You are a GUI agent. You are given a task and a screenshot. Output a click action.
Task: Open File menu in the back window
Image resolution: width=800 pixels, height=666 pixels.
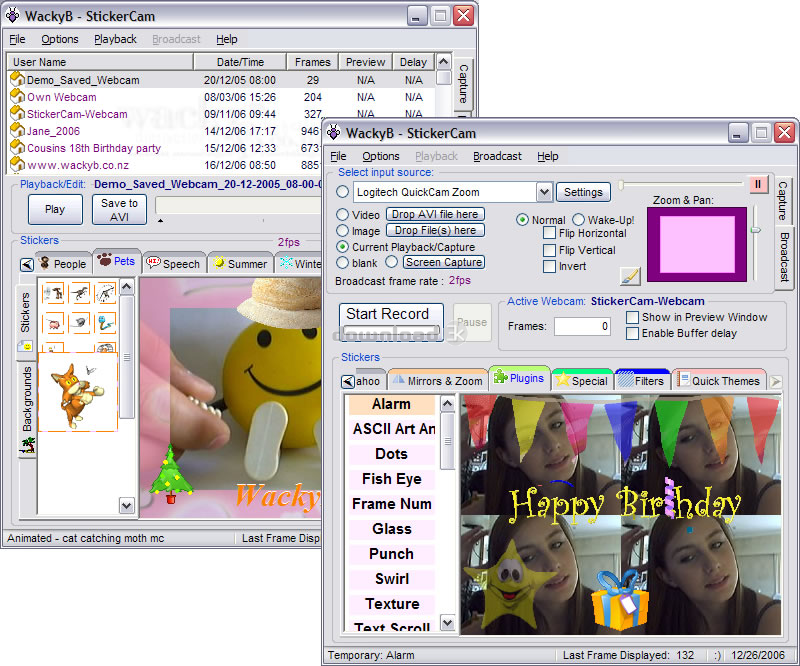click(x=17, y=39)
